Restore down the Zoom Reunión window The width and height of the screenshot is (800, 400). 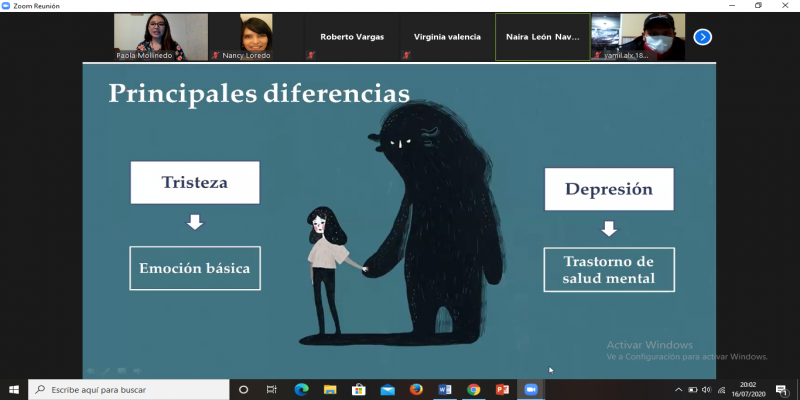pyautogui.click(x=759, y=6)
